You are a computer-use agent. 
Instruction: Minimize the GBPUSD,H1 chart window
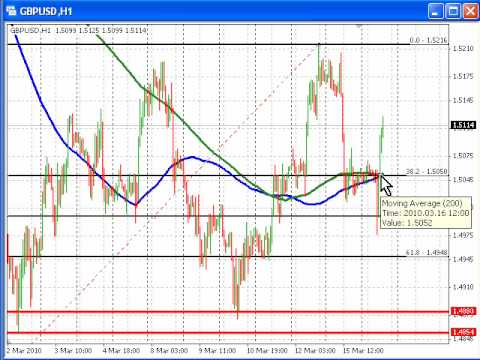[x=435, y=11]
